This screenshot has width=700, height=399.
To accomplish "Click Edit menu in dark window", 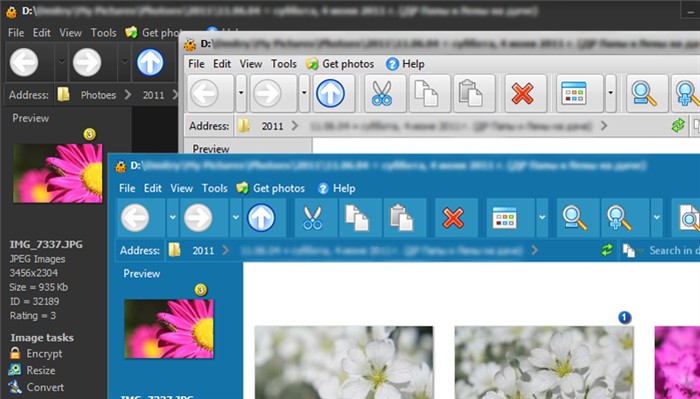I will click(42, 33).
